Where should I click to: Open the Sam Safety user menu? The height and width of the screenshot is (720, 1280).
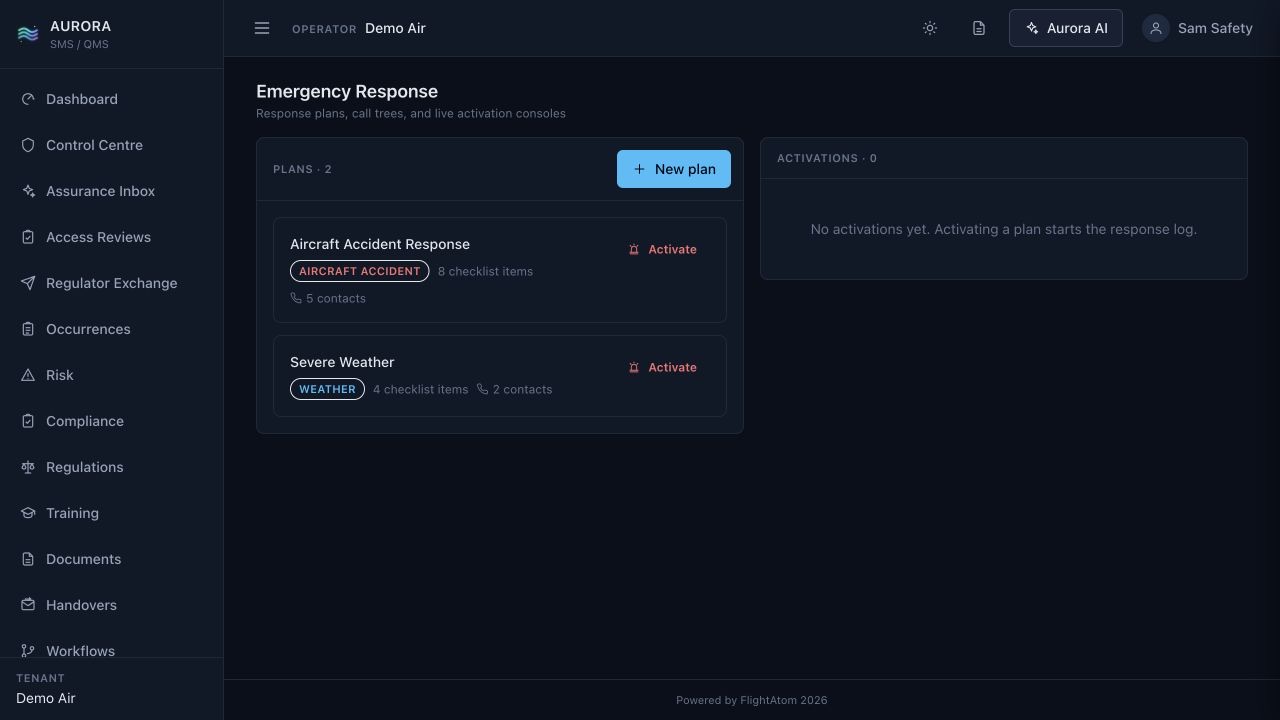(x=1197, y=28)
